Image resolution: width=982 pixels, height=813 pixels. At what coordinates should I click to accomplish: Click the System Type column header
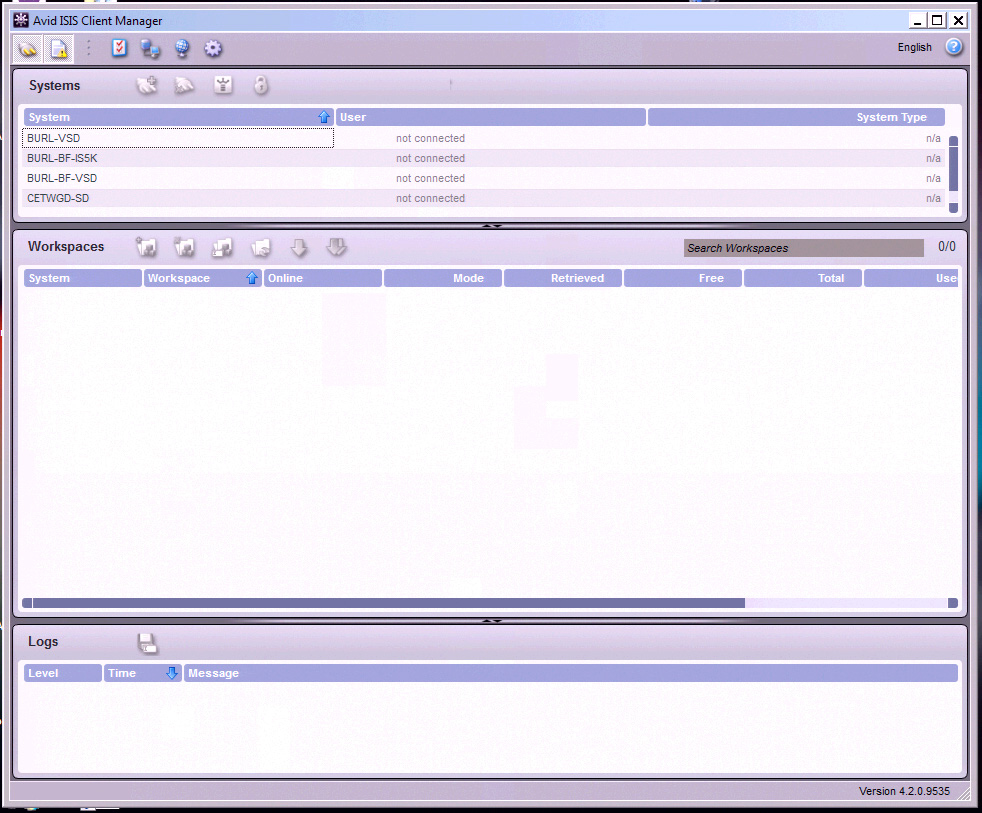796,117
